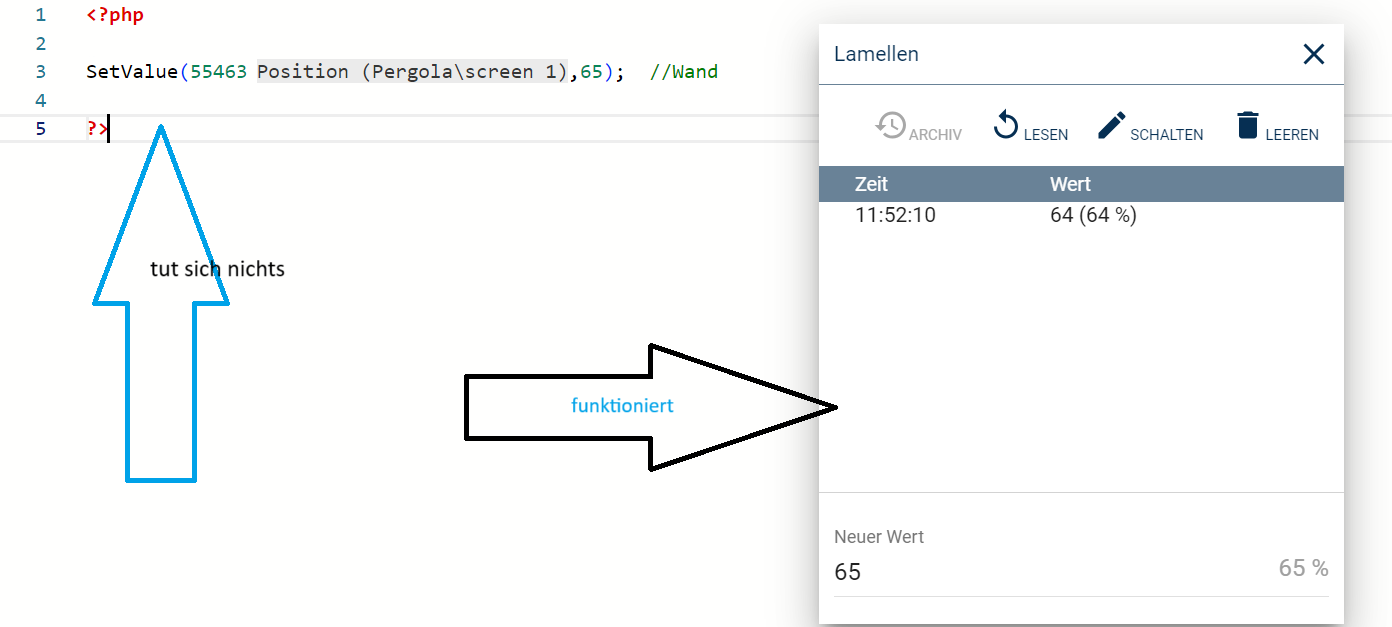The image size is (1392, 627).
Task: Click the <?php opening tag
Action: pos(115,15)
